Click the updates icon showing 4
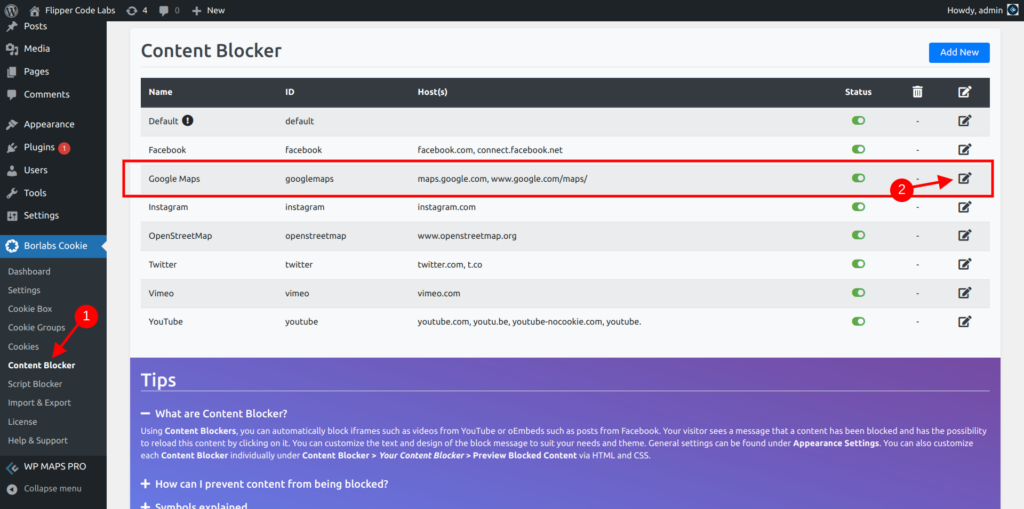Viewport: 1024px width, 509px height. [x=137, y=10]
